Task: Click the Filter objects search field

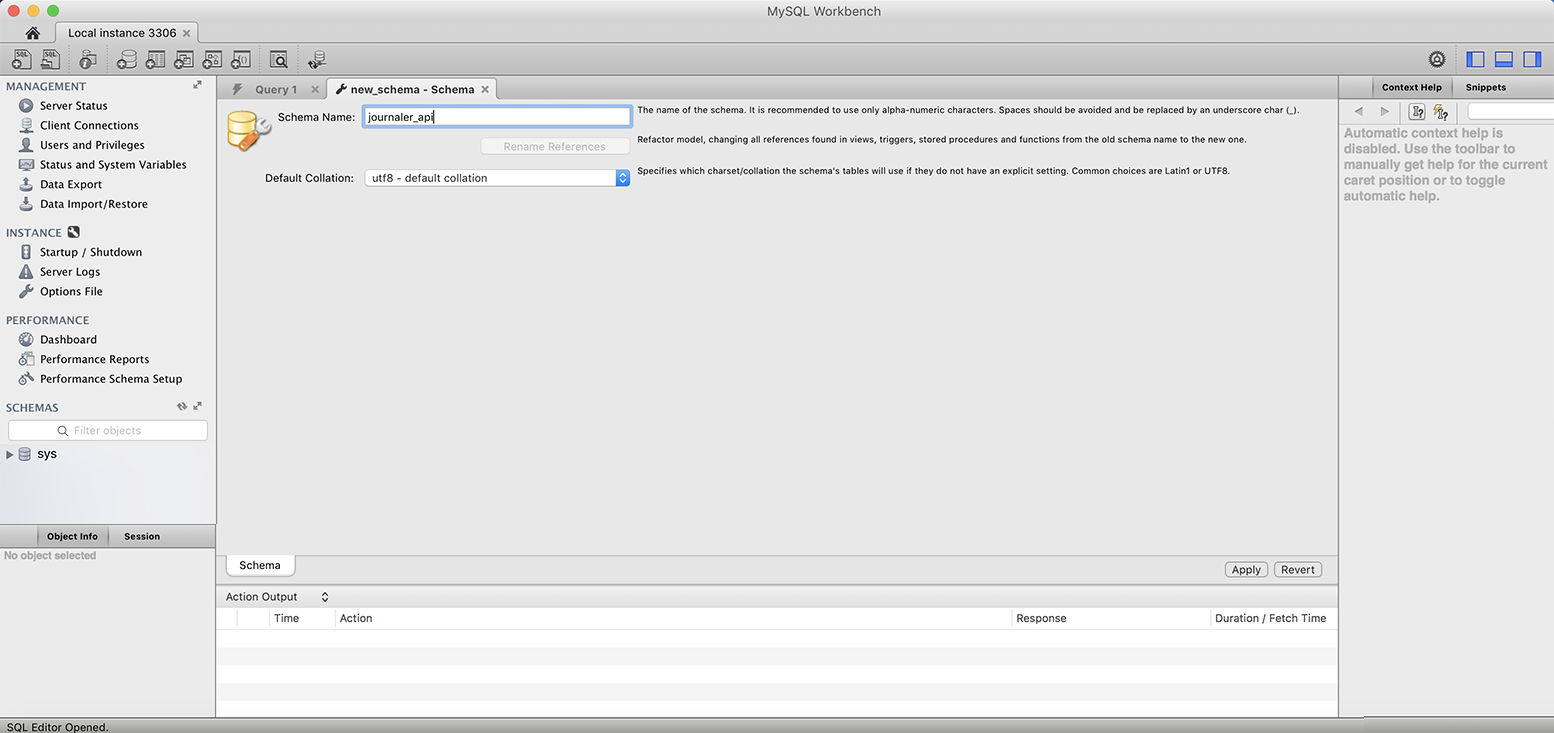Action: click(108, 430)
